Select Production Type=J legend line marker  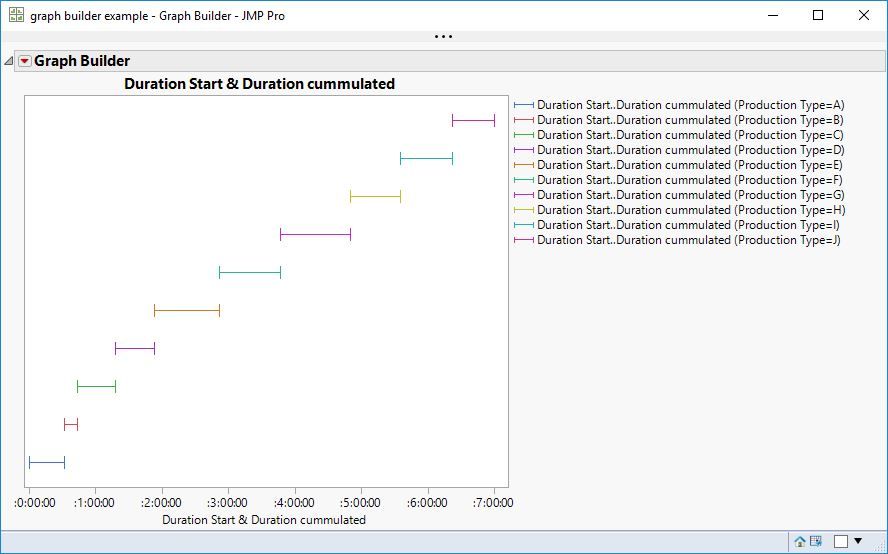click(x=524, y=240)
